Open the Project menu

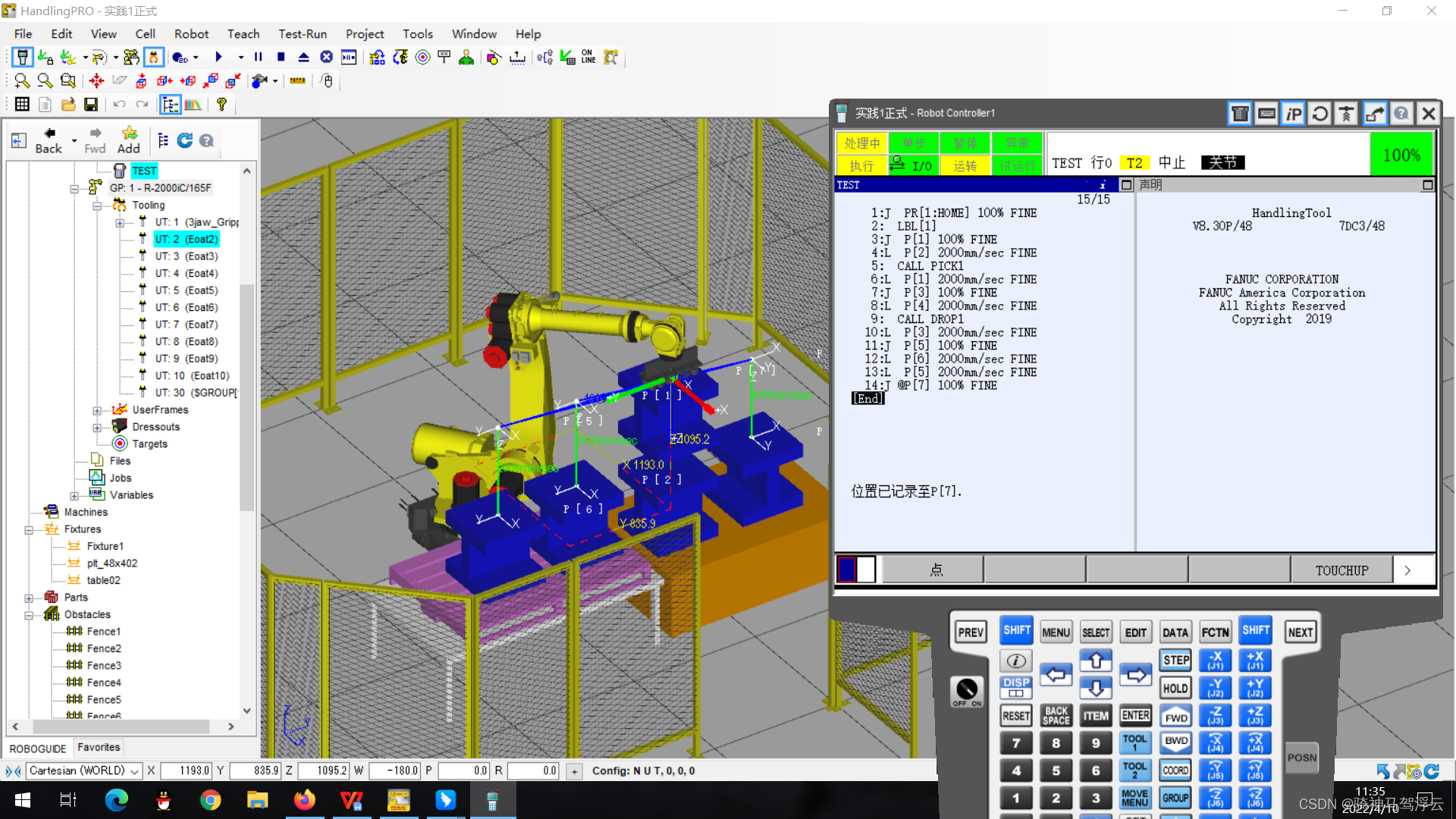365,34
